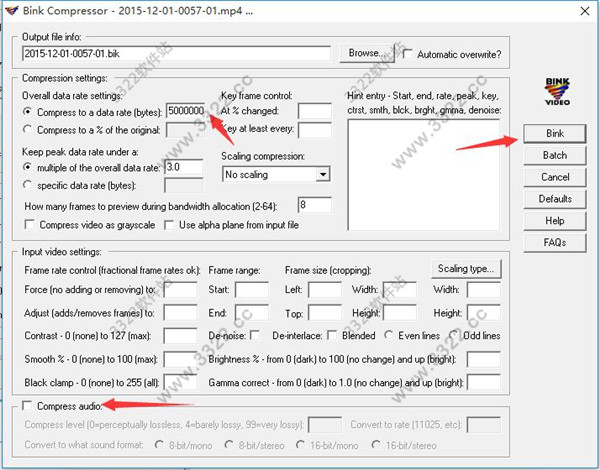Tick Compress video as grayscale

coord(29,224)
